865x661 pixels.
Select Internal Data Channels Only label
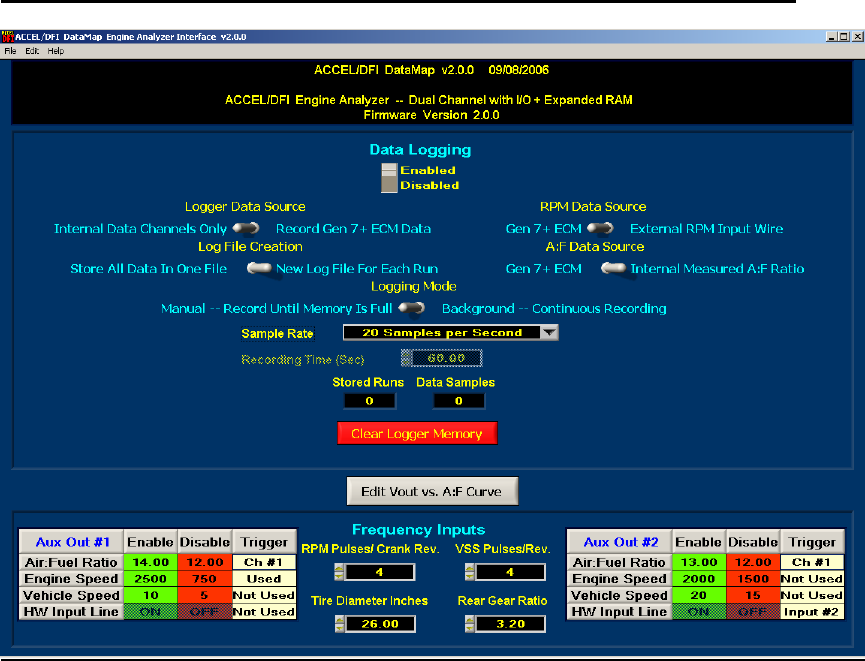click(x=140, y=228)
